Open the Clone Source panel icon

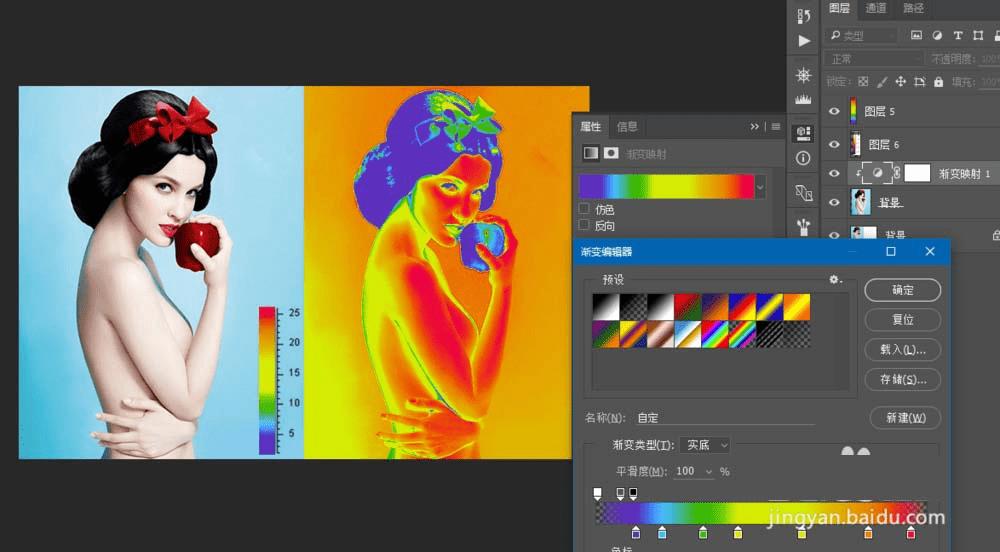(804, 192)
